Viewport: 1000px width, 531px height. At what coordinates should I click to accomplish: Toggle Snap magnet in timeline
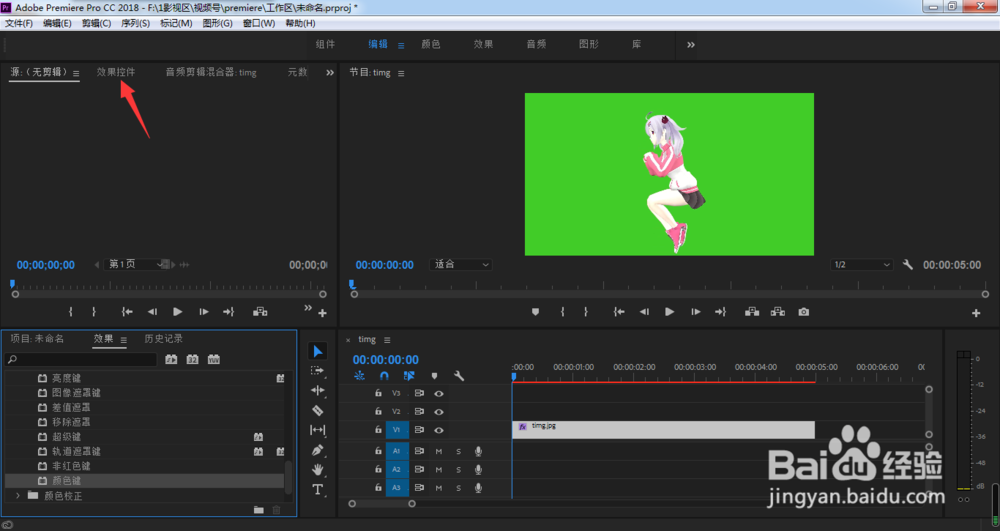[384, 376]
